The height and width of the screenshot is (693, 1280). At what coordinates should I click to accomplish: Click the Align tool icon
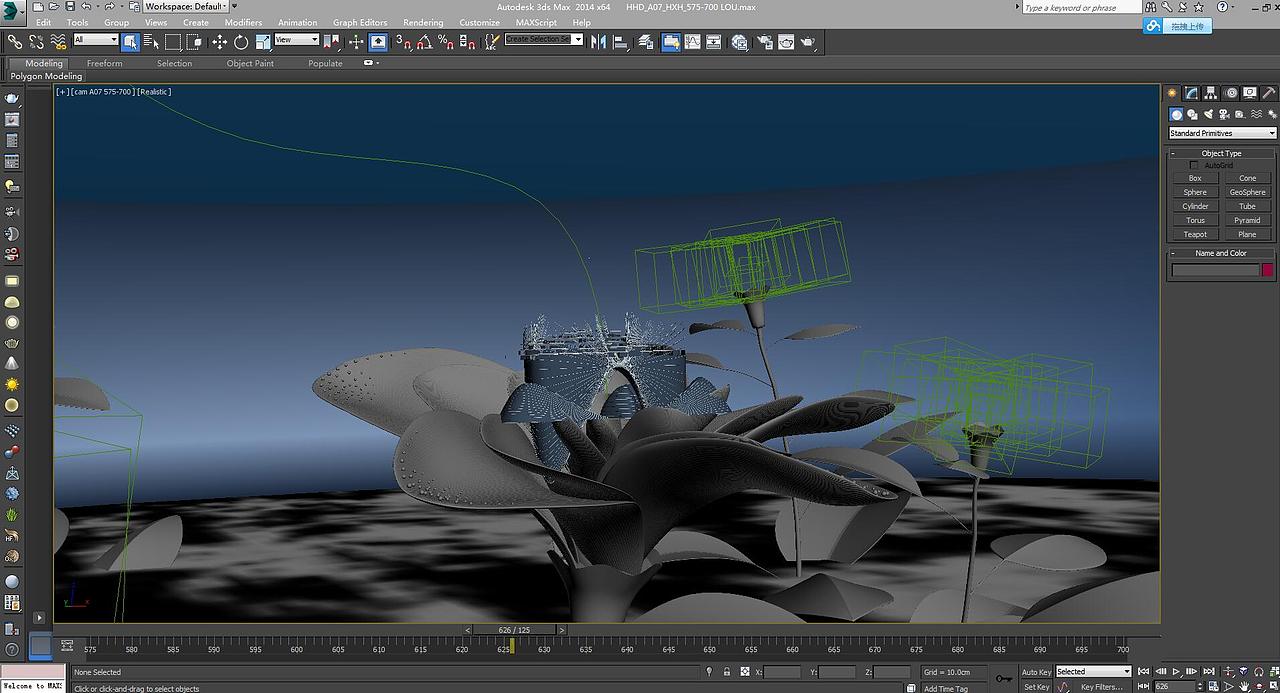(x=620, y=41)
